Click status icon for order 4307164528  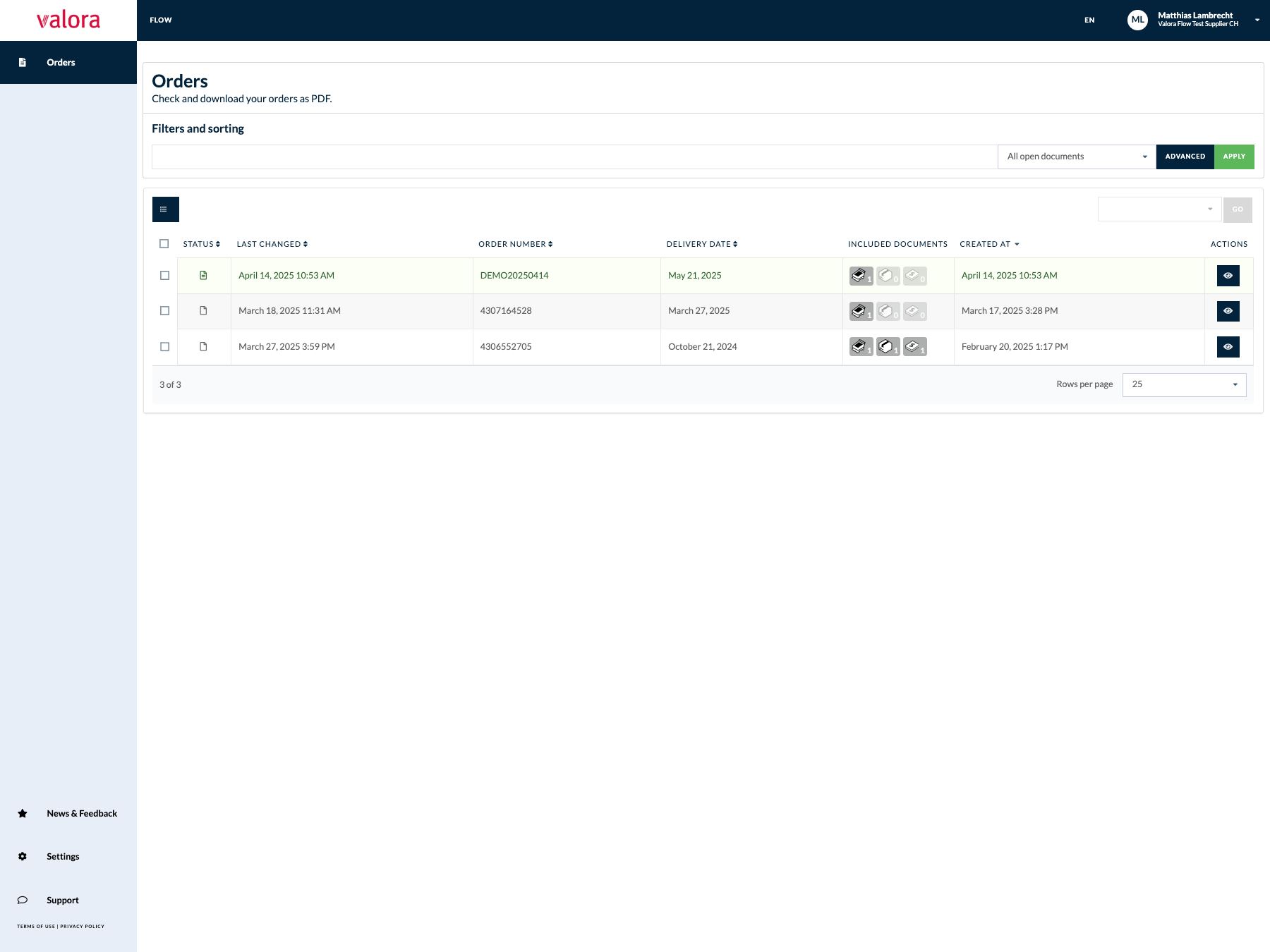[203, 310]
